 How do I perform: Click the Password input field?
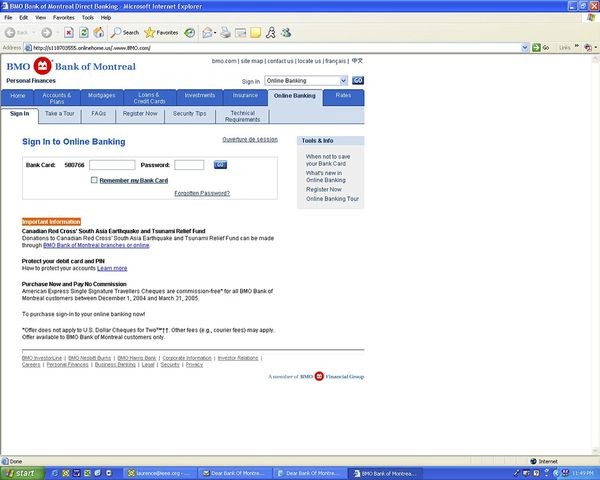pos(189,165)
